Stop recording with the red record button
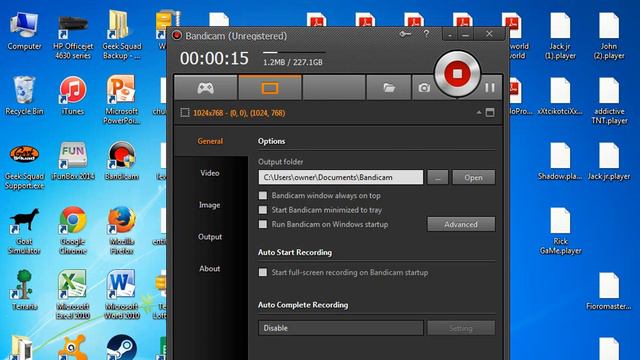640x360 pixels. (x=457, y=74)
